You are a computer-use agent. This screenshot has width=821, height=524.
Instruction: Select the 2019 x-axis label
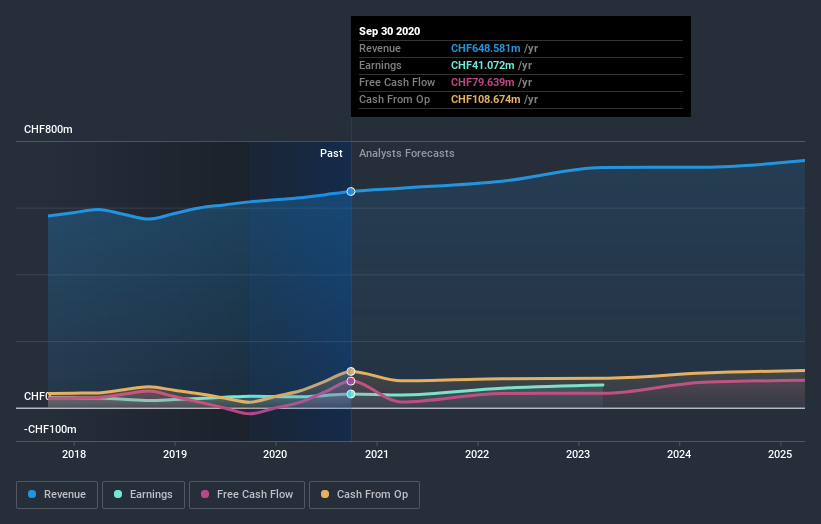coord(175,454)
